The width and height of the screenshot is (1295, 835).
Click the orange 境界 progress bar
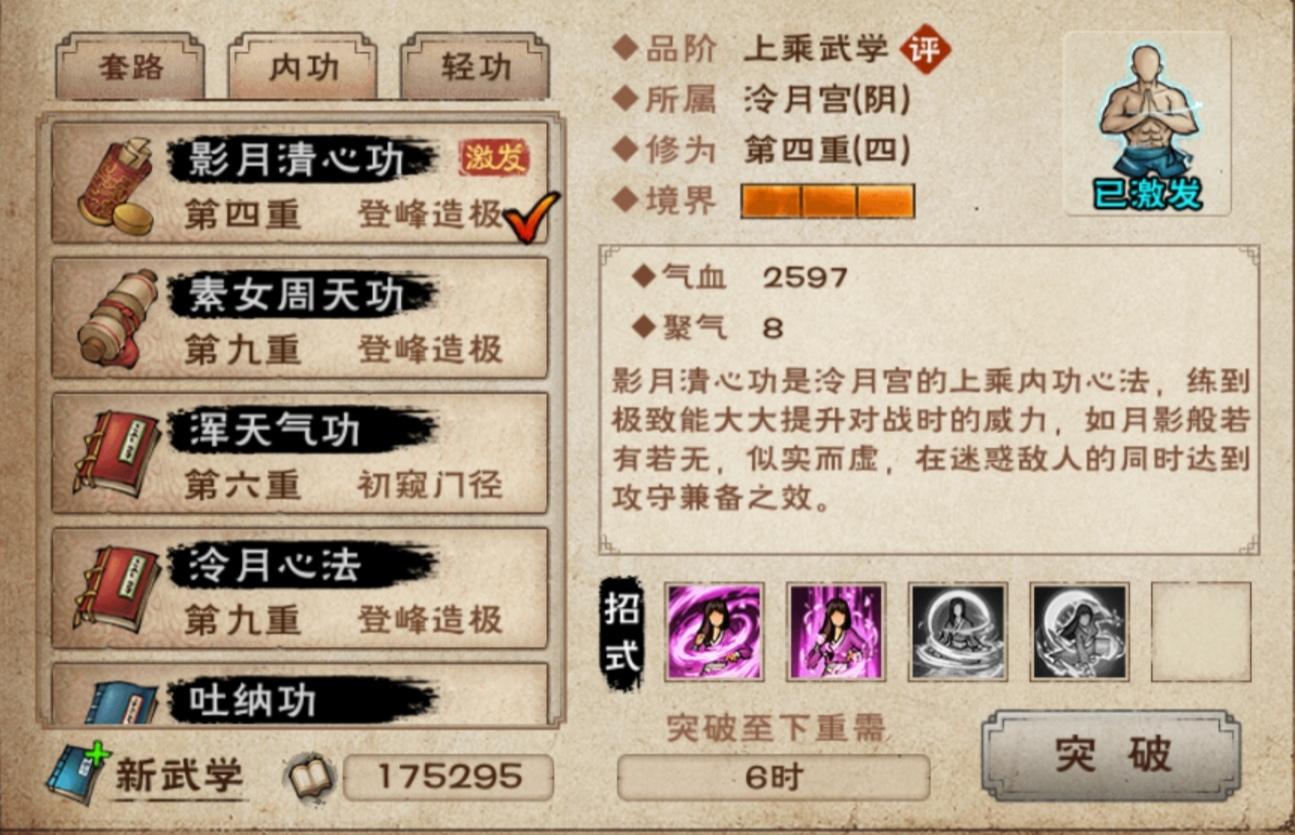coord(828,200)
